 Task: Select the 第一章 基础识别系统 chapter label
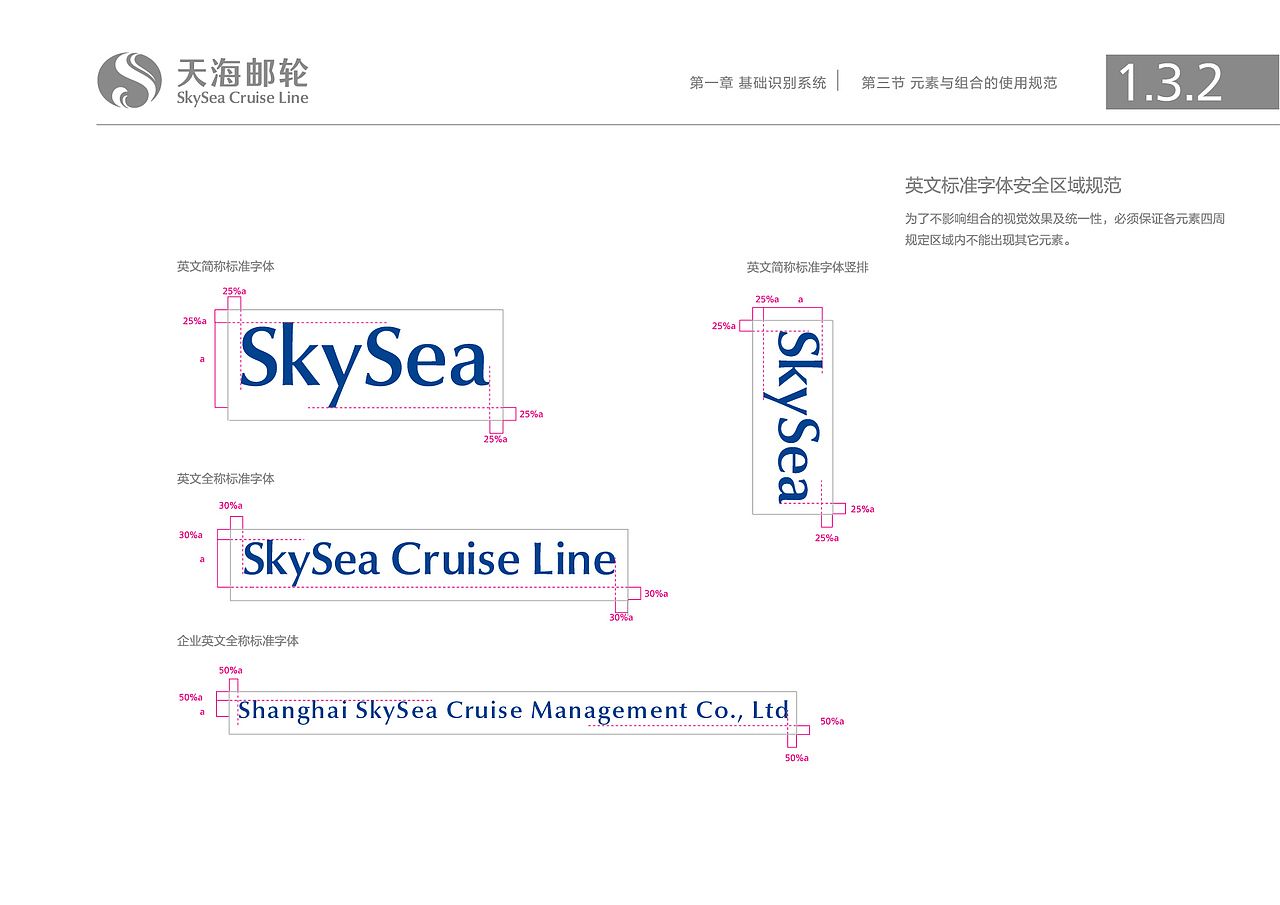coord(758,83)
